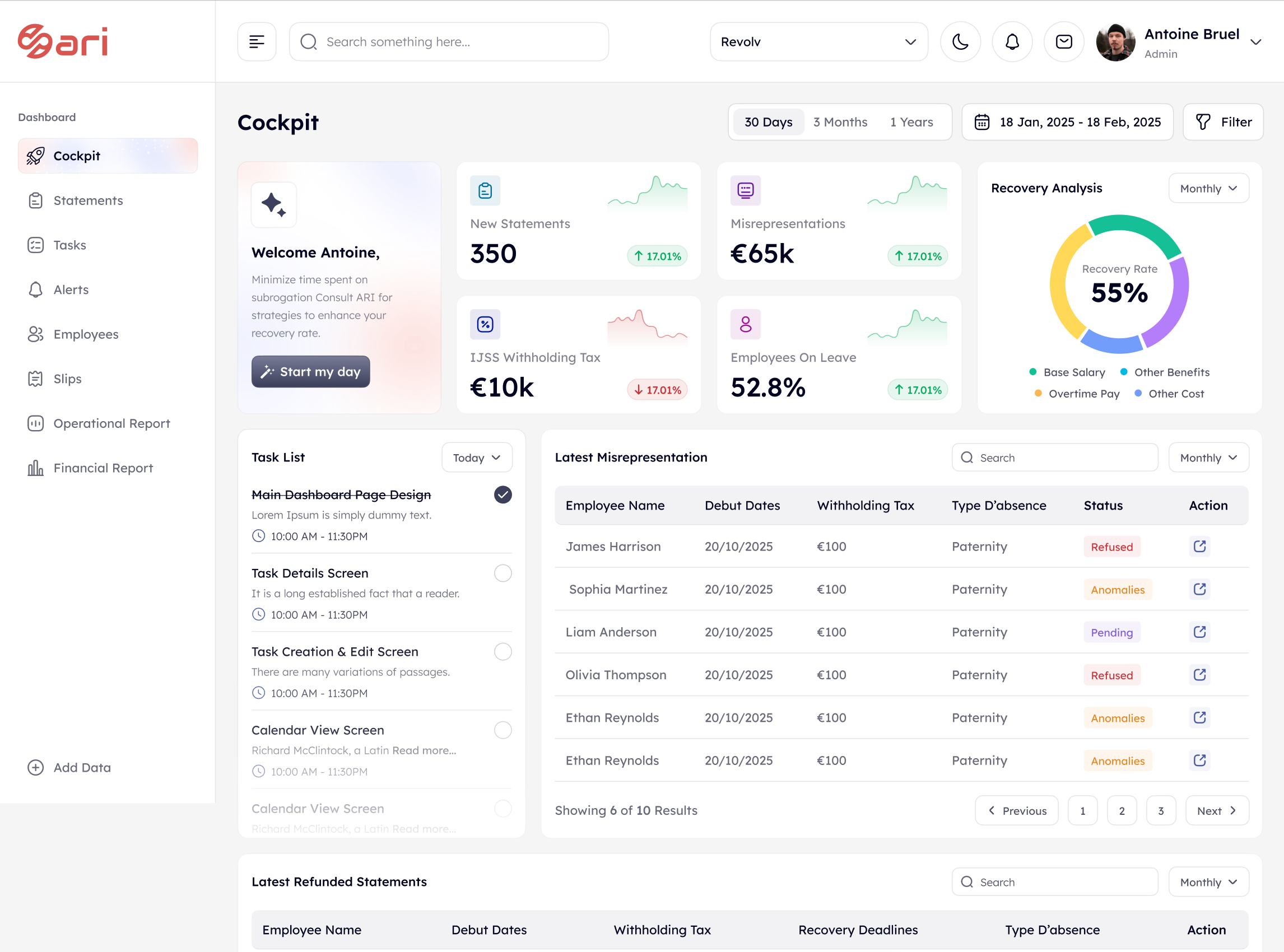Click the ari logo
Viewport: 1284px width, 952px height.
point(62,41)
